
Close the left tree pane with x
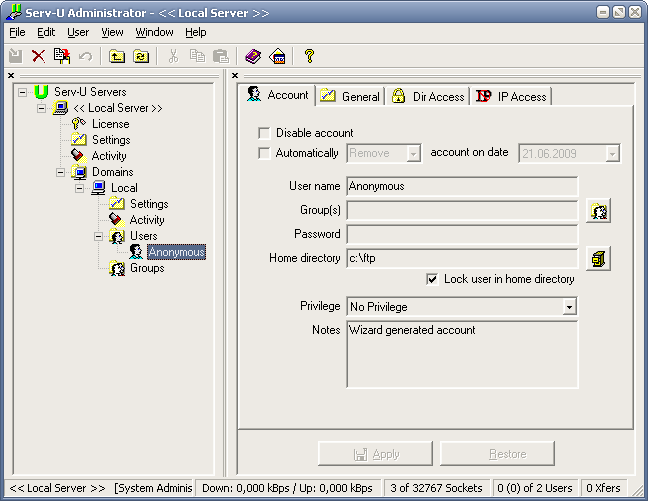click(11, 76)
